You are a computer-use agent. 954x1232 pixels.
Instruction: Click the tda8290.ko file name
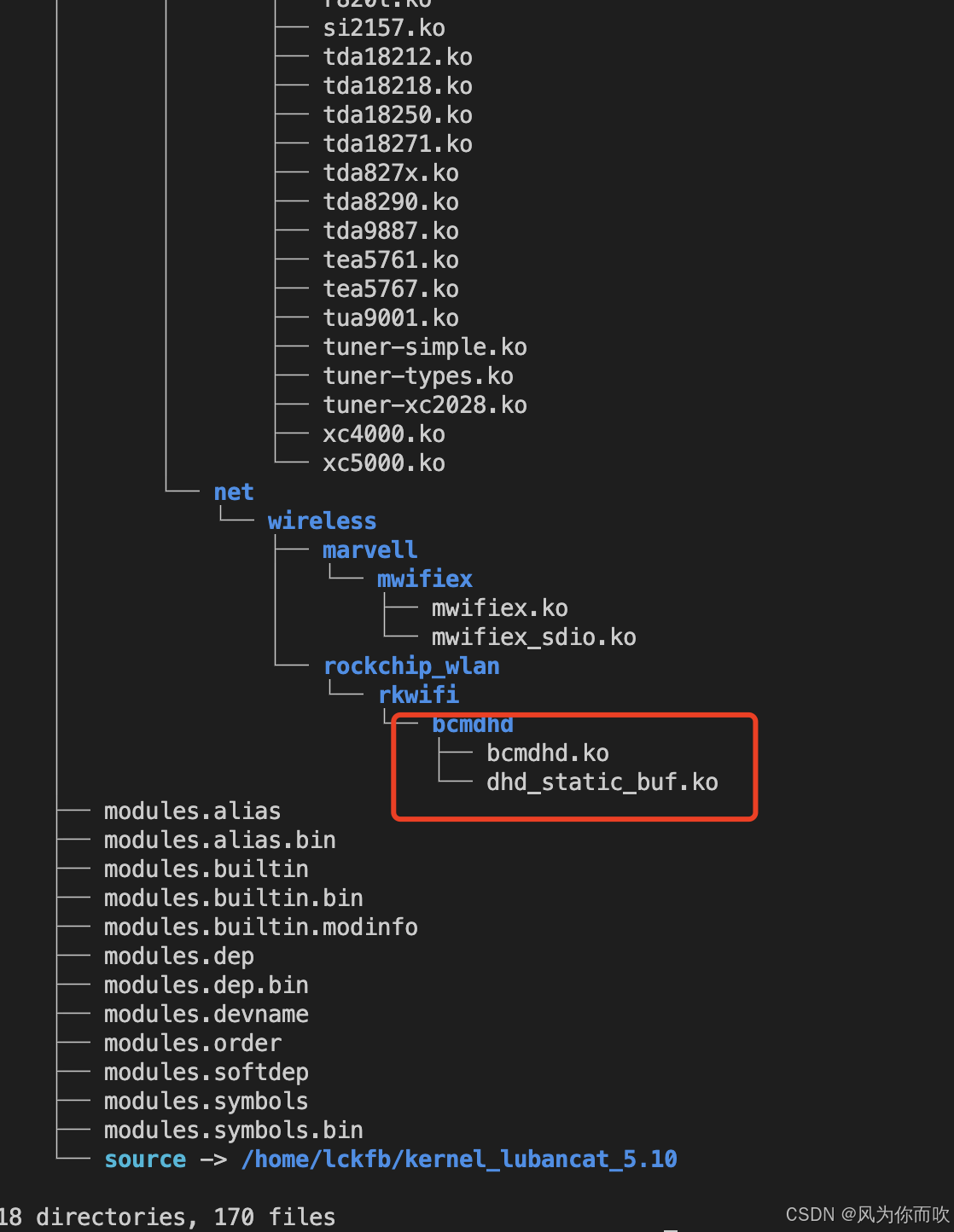click(391, 202)
